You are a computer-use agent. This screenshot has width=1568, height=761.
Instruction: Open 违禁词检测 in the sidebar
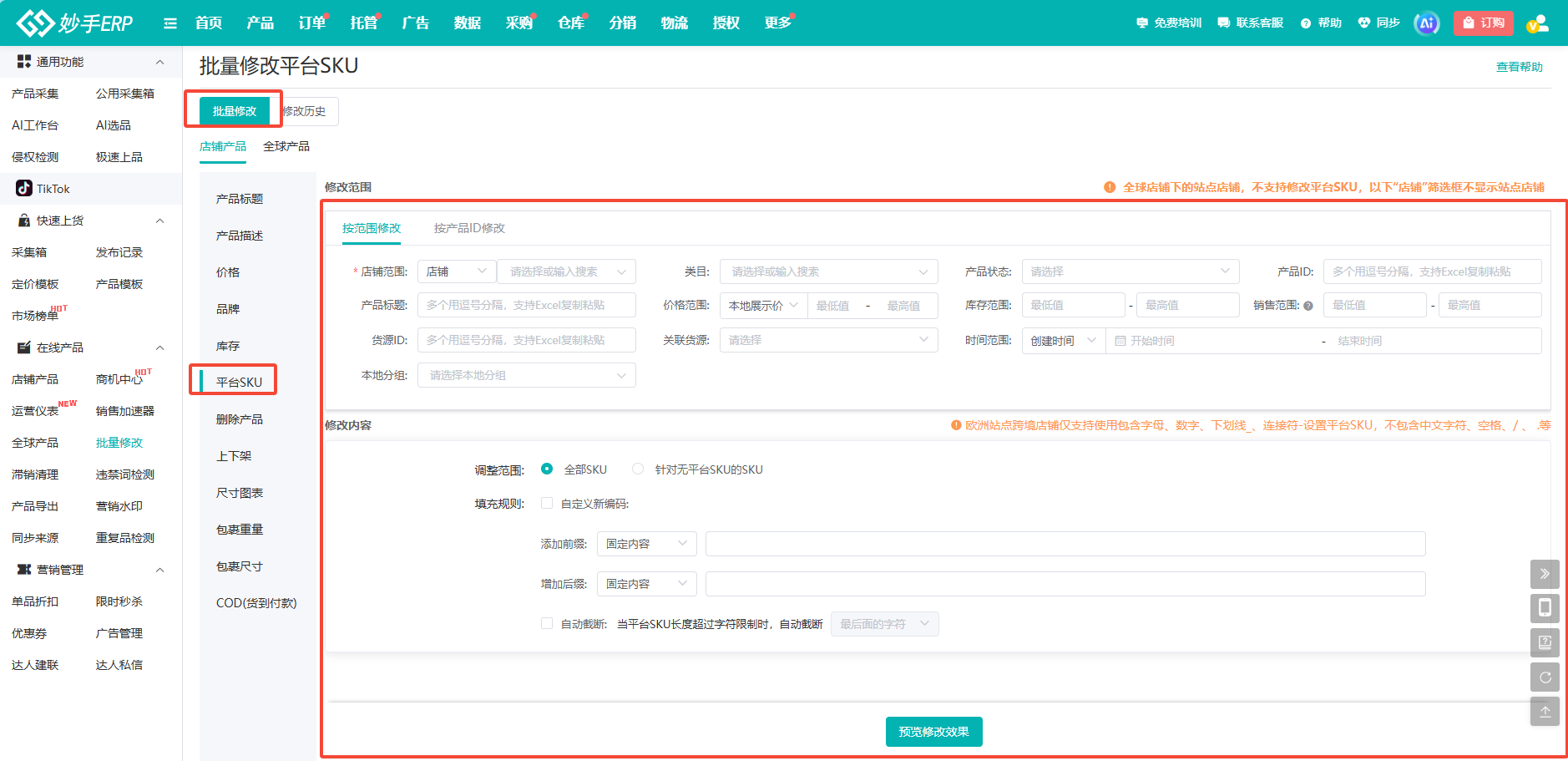[125, 474]
